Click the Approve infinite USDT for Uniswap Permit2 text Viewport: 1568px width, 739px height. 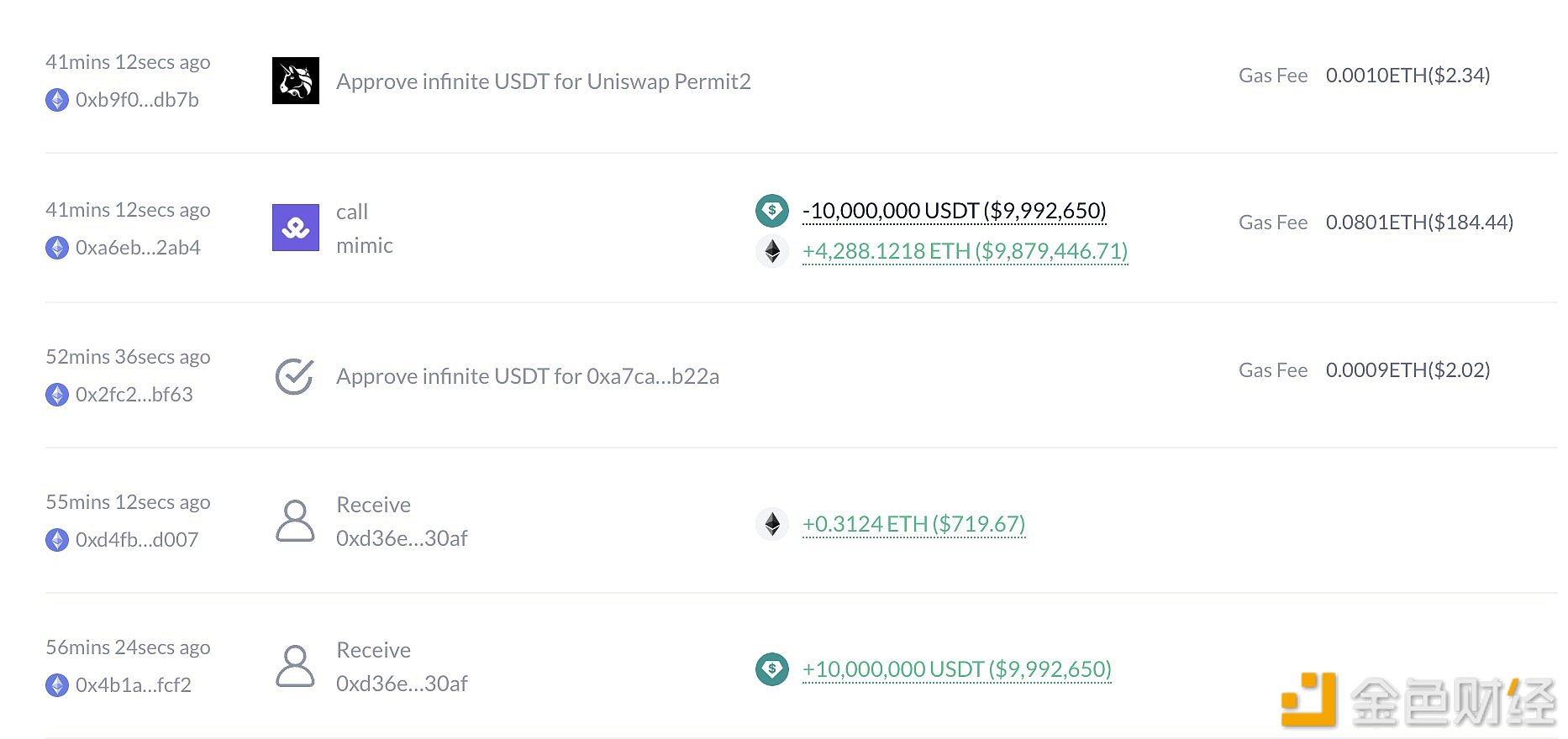pos(543,81)
